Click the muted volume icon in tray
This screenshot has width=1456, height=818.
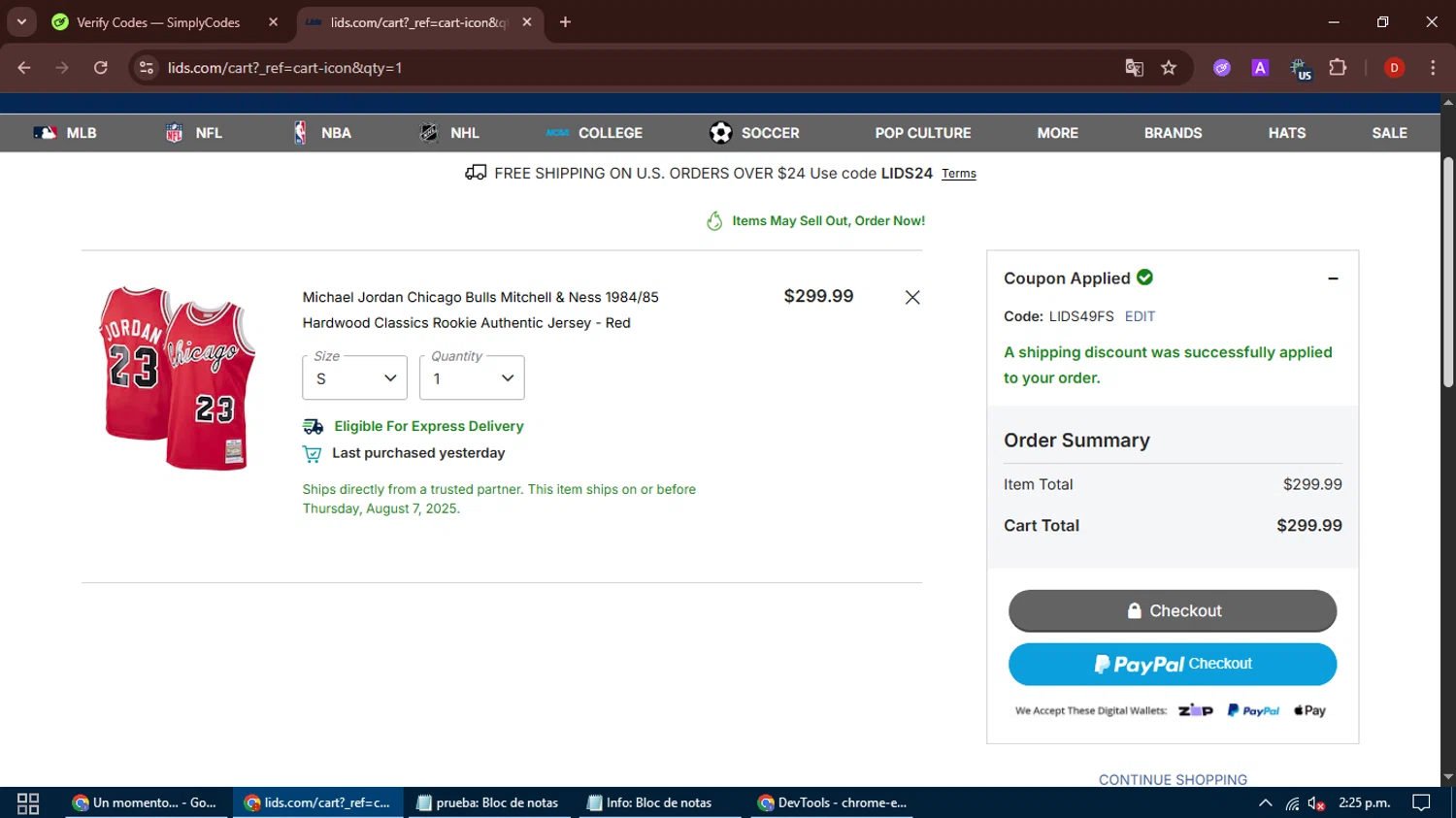[1316, 802]
